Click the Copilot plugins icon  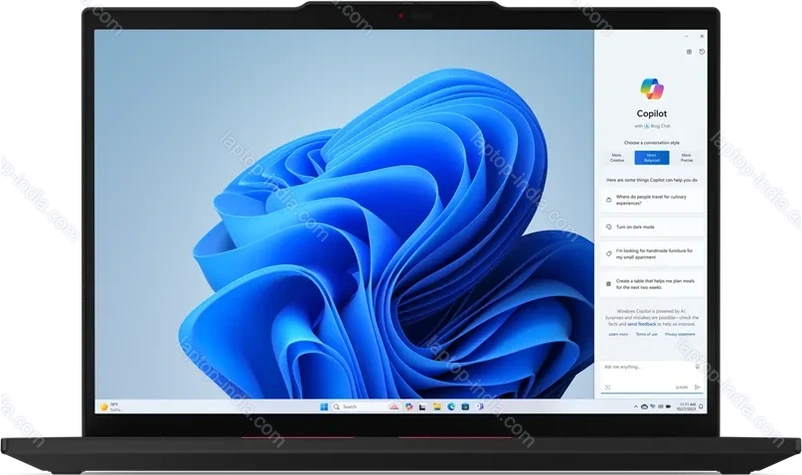point(689,52)
